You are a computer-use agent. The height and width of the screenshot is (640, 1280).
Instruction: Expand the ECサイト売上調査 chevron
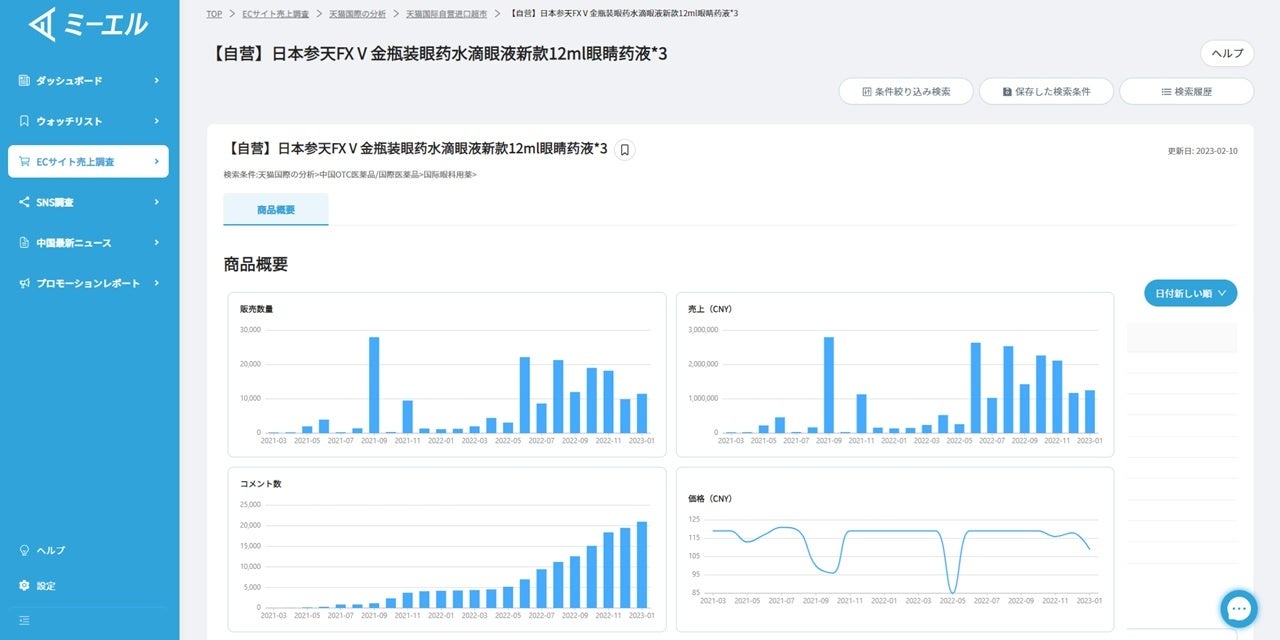[x=156, y=161]
